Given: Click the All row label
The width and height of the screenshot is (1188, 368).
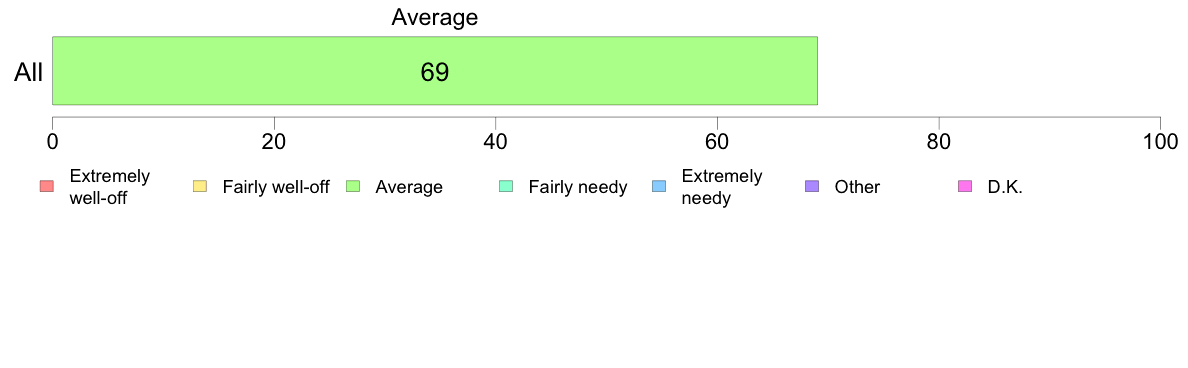Looking at the screenshot, I should coord(29,73).
